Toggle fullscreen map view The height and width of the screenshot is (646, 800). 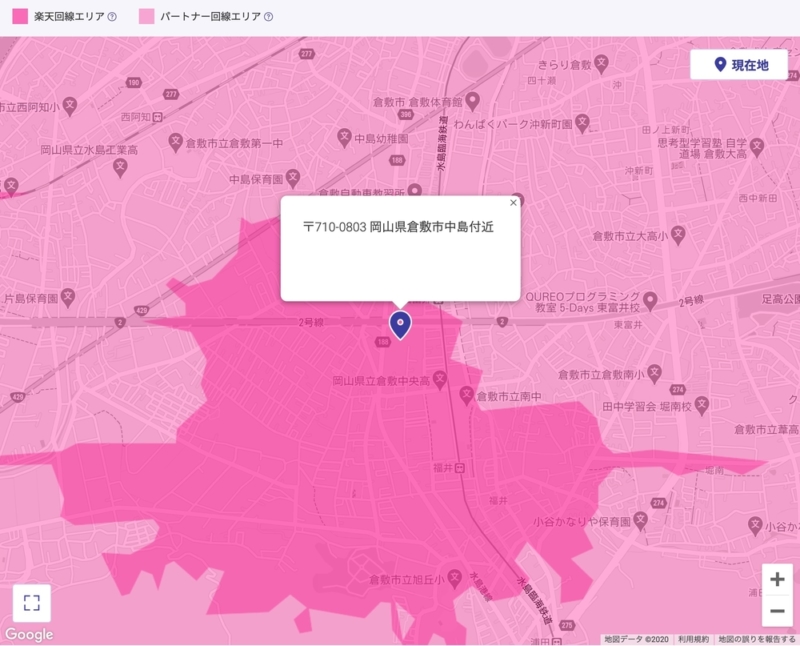[32, 603]
